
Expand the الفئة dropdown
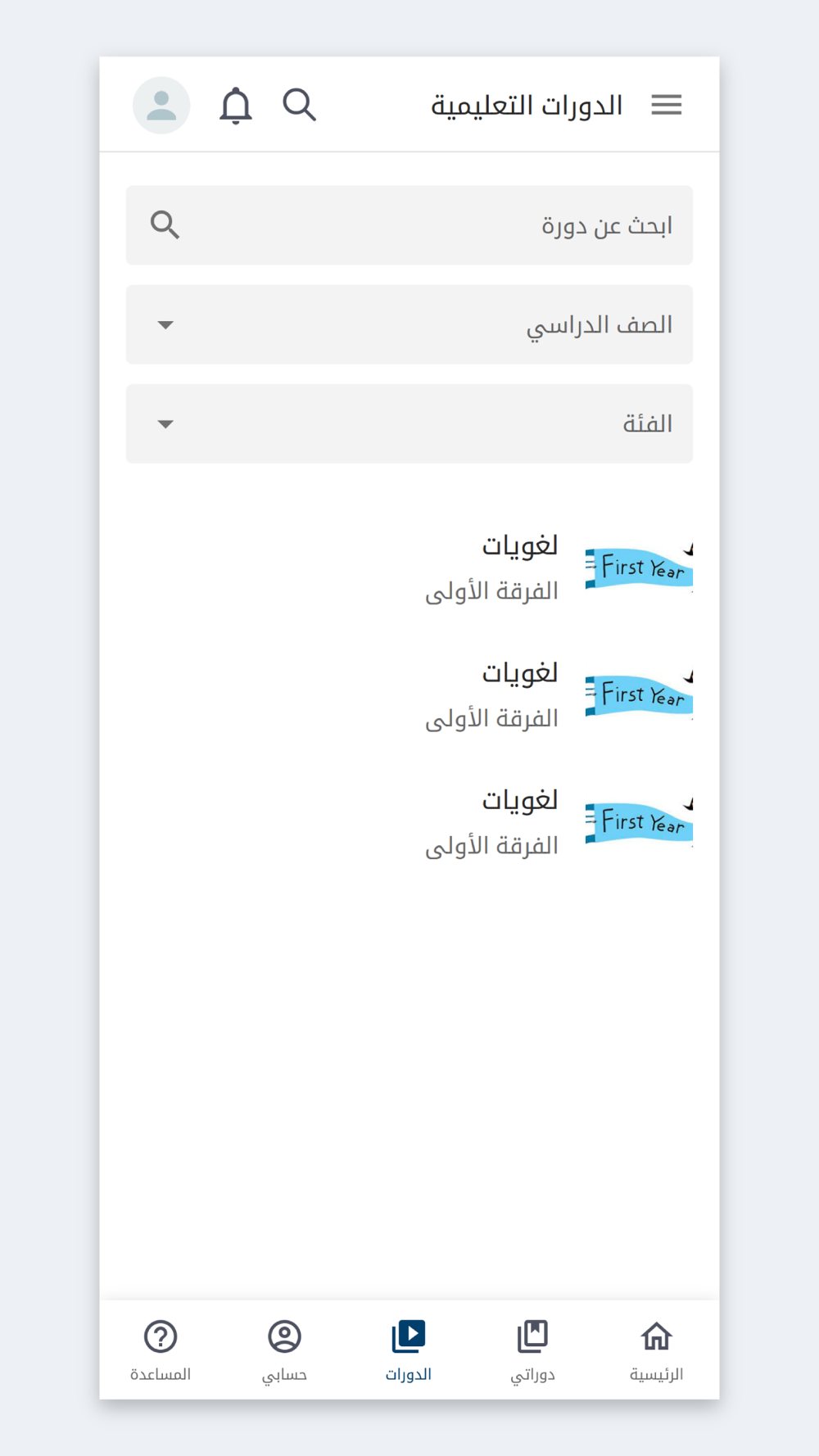409,423
